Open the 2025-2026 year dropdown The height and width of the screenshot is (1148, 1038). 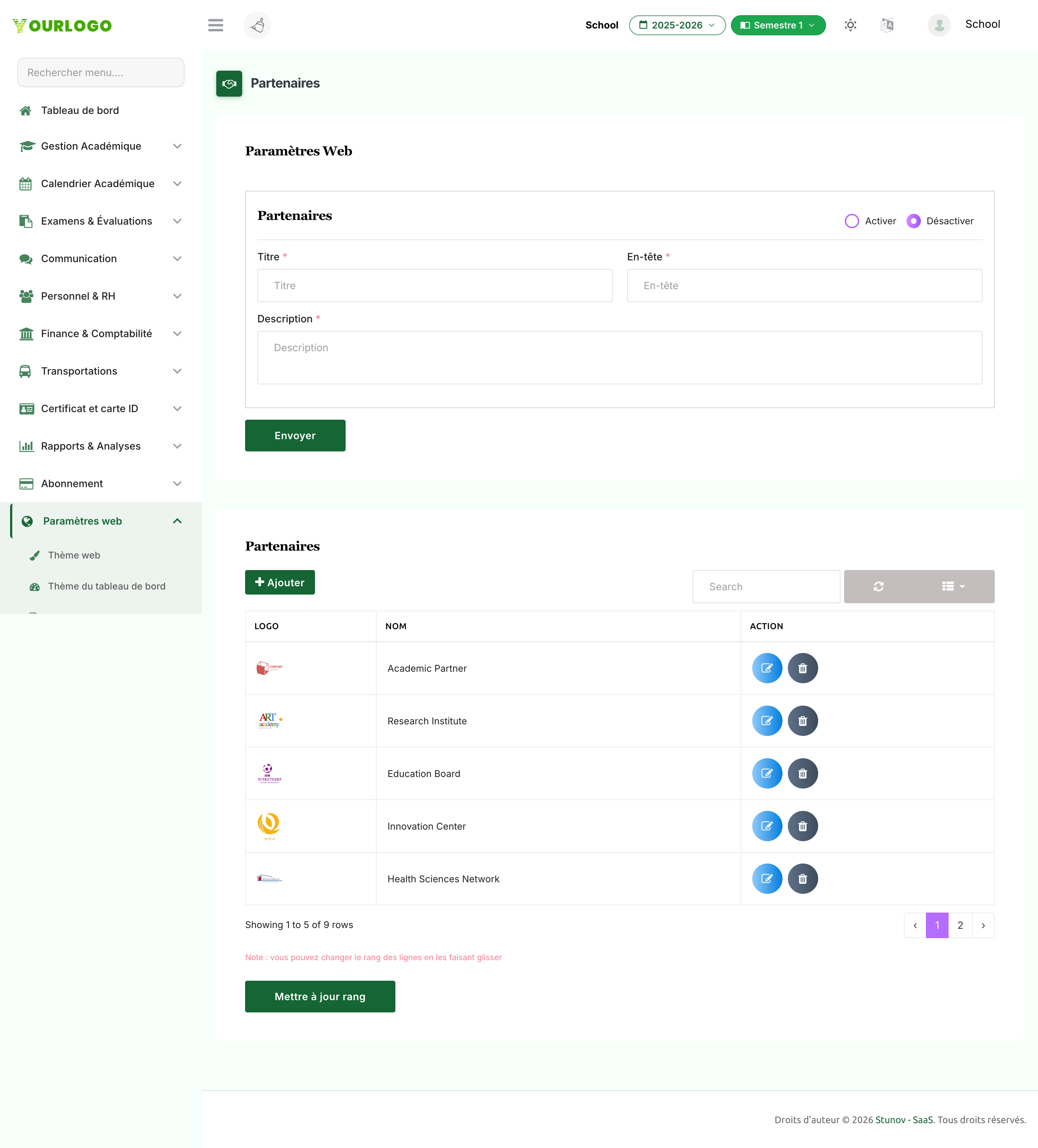[x=677, y=25]
